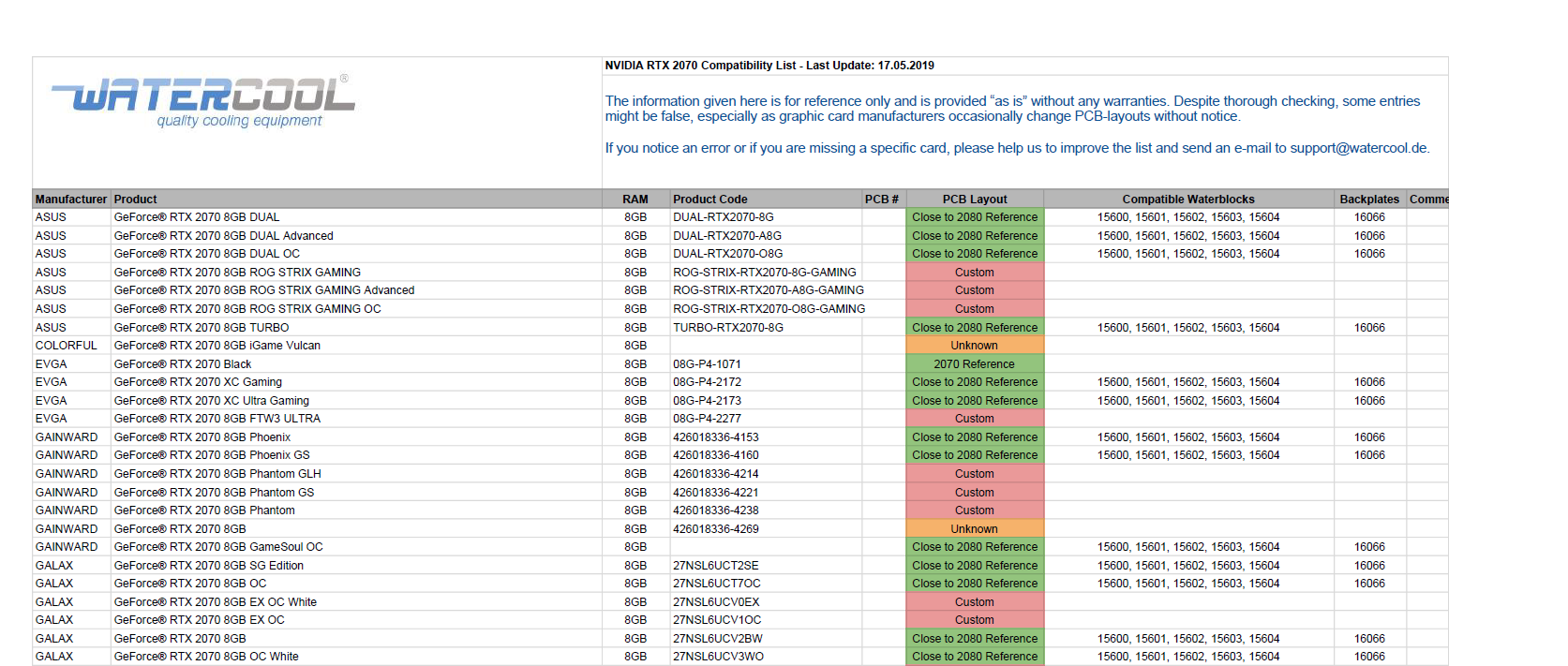Click the GeForce RTX 2070 Black product name

pyautogui.click(x=183, y=364)
